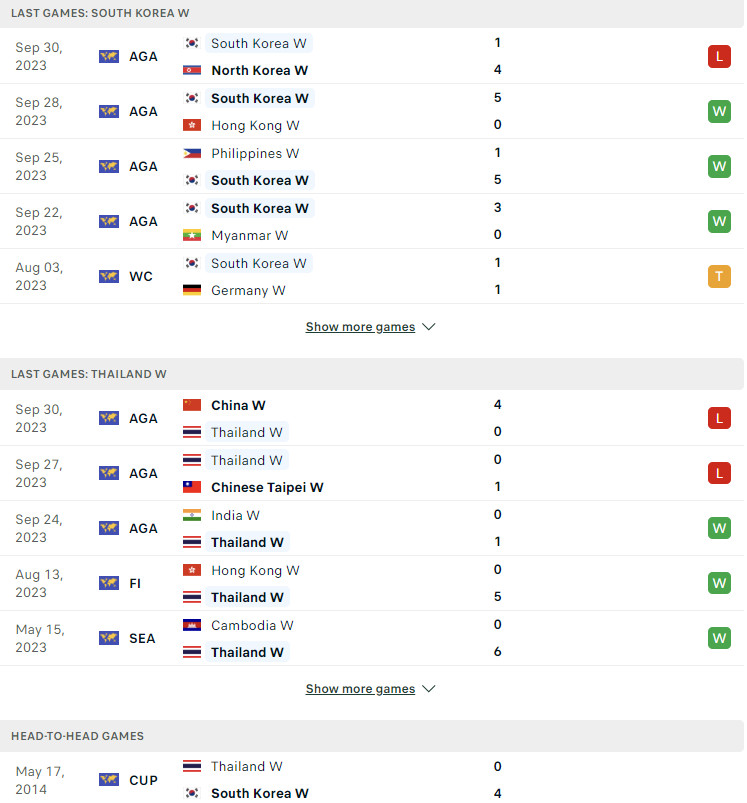Click the chevron beside the Thailand Show more games link
The width and height of the screenshot is (747, 803).
(429, 689)
